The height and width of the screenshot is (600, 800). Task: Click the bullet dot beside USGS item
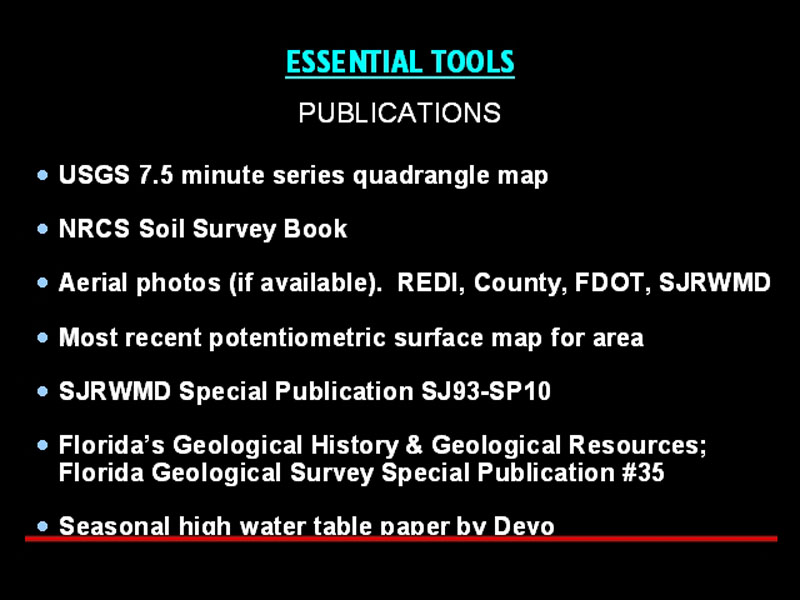[42, 176]
